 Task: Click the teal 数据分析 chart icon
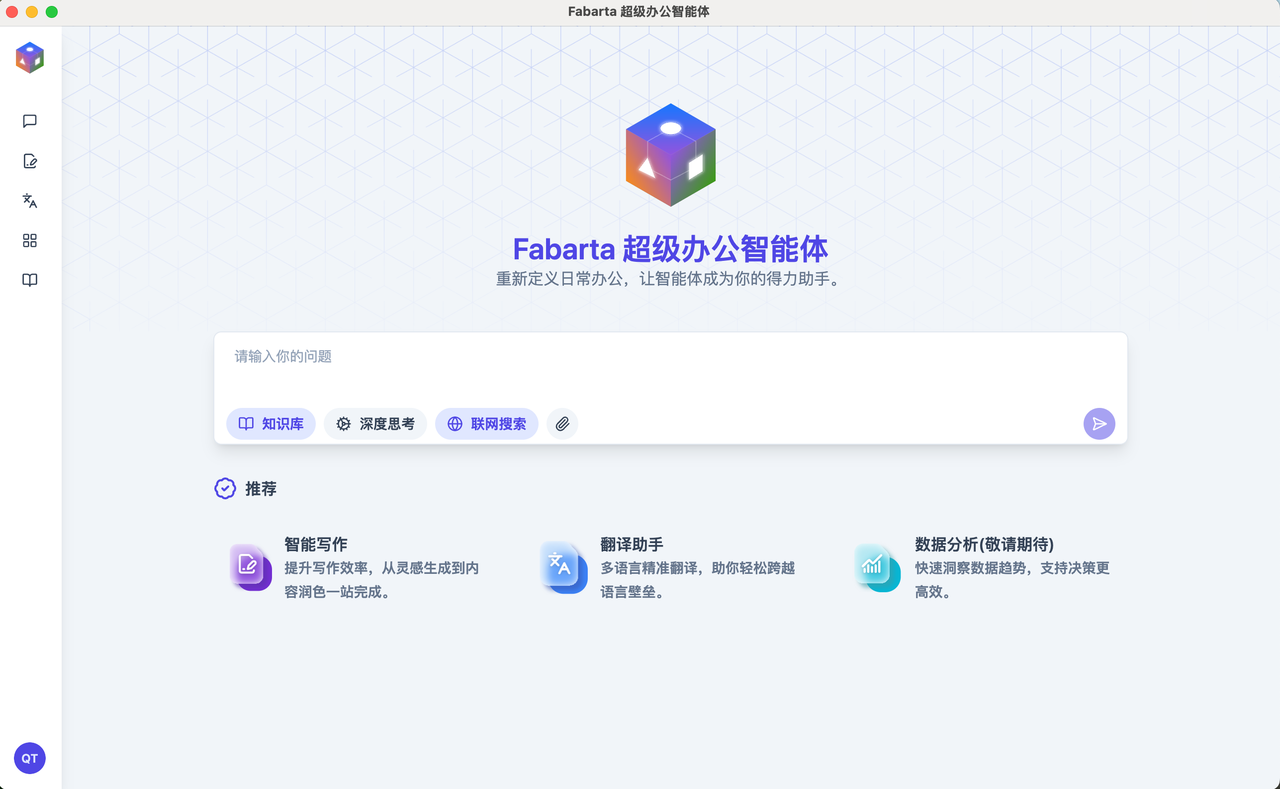click(877, 567)
